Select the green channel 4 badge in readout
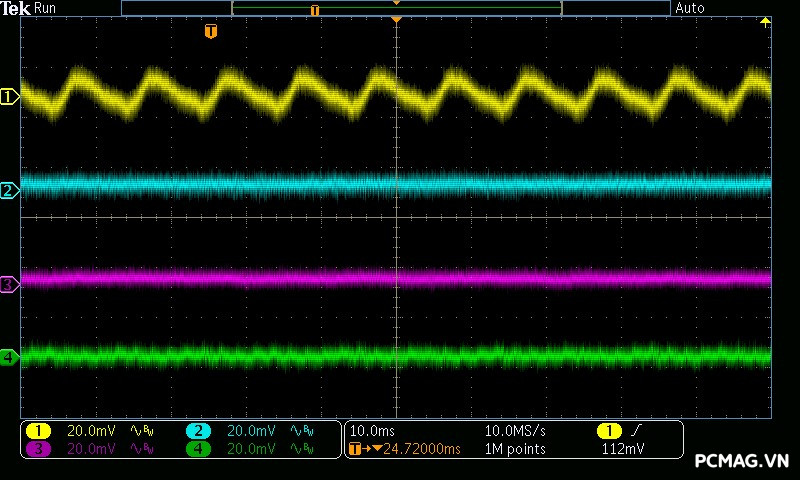Image resolution: width=800 pixels, height=480 pixels. (198, 449)
